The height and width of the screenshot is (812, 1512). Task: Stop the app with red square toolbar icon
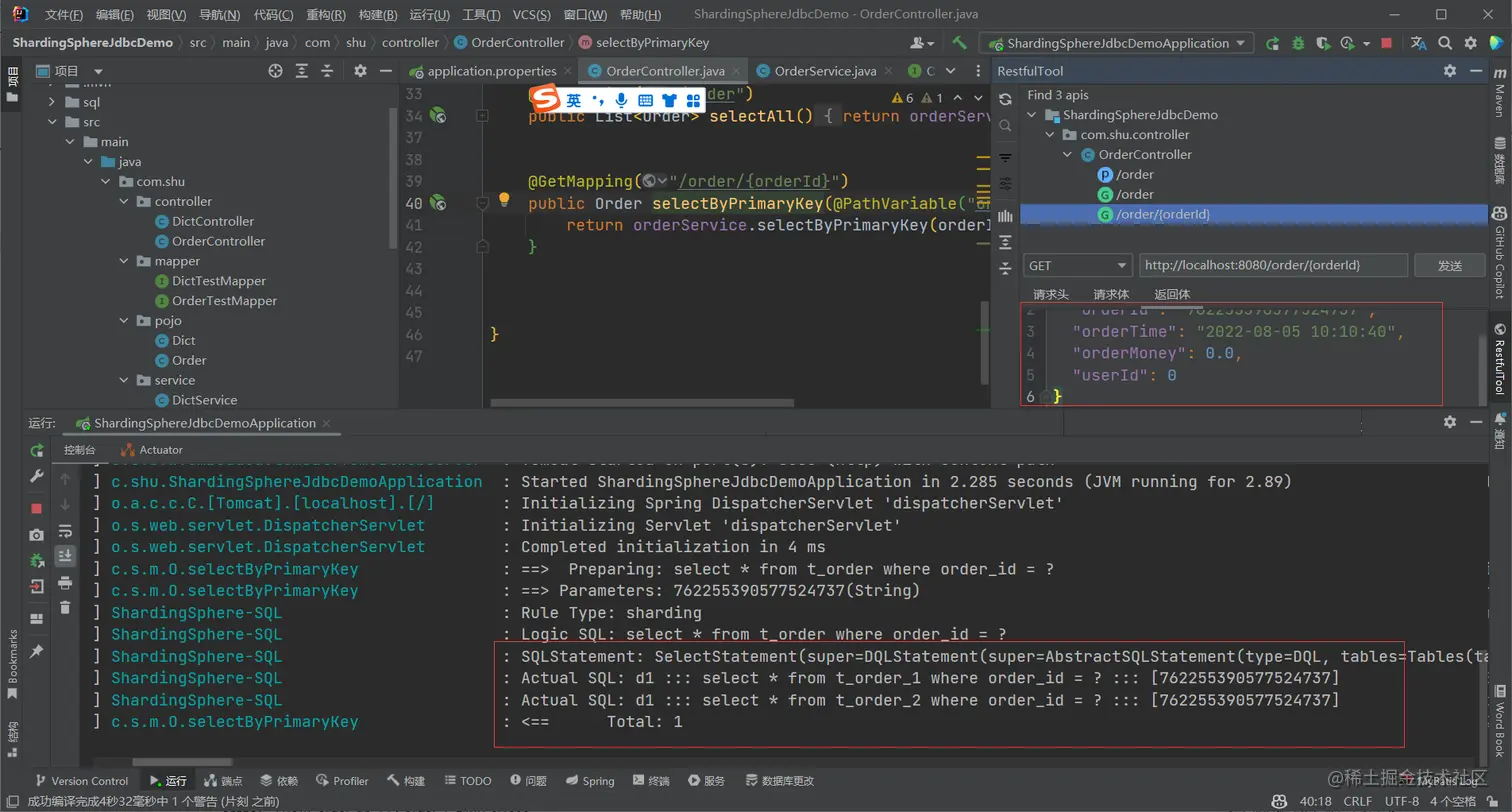click(x=1386, y=43)
